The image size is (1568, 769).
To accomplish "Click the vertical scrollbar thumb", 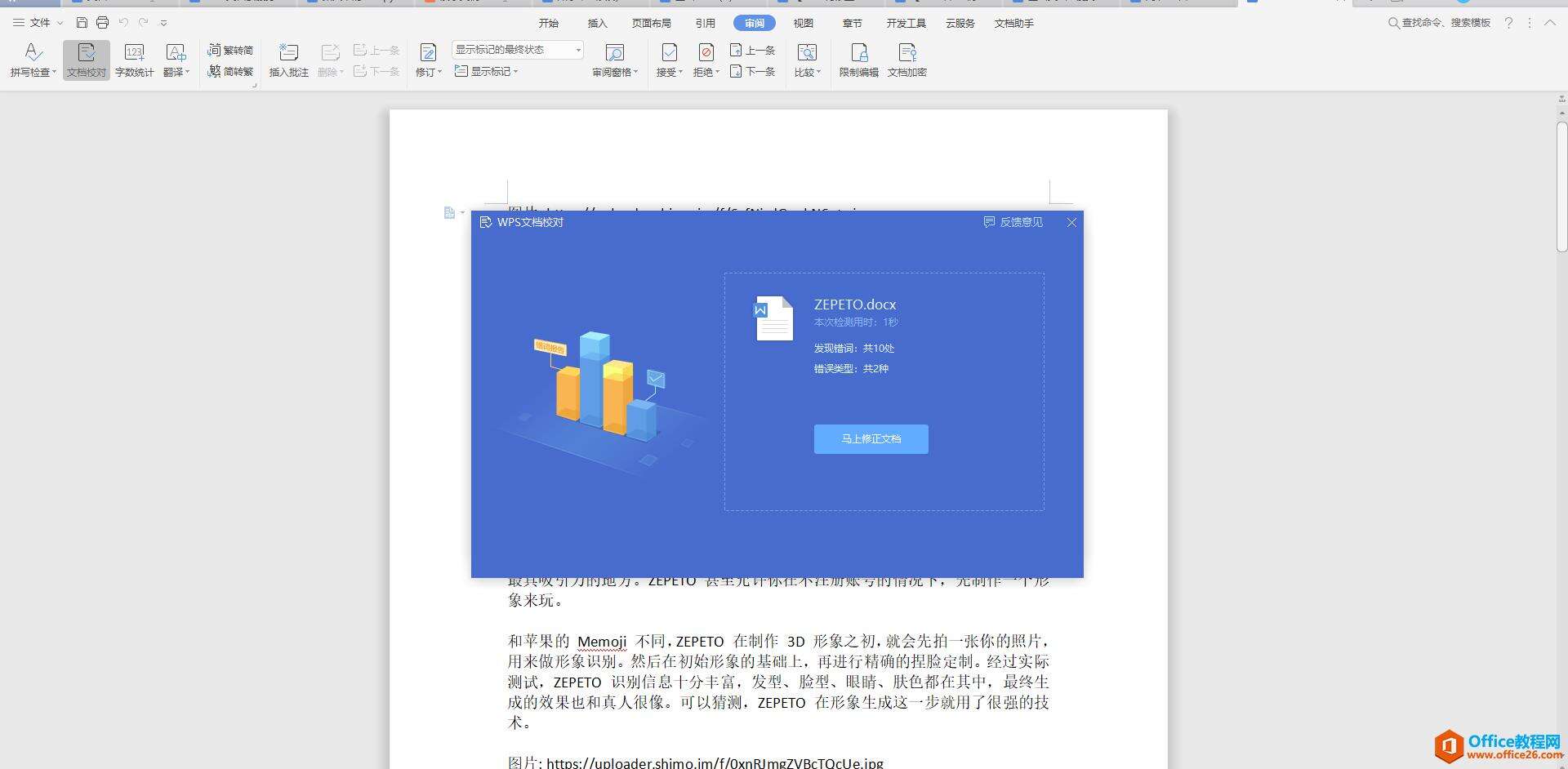I will click(1561, 186).
